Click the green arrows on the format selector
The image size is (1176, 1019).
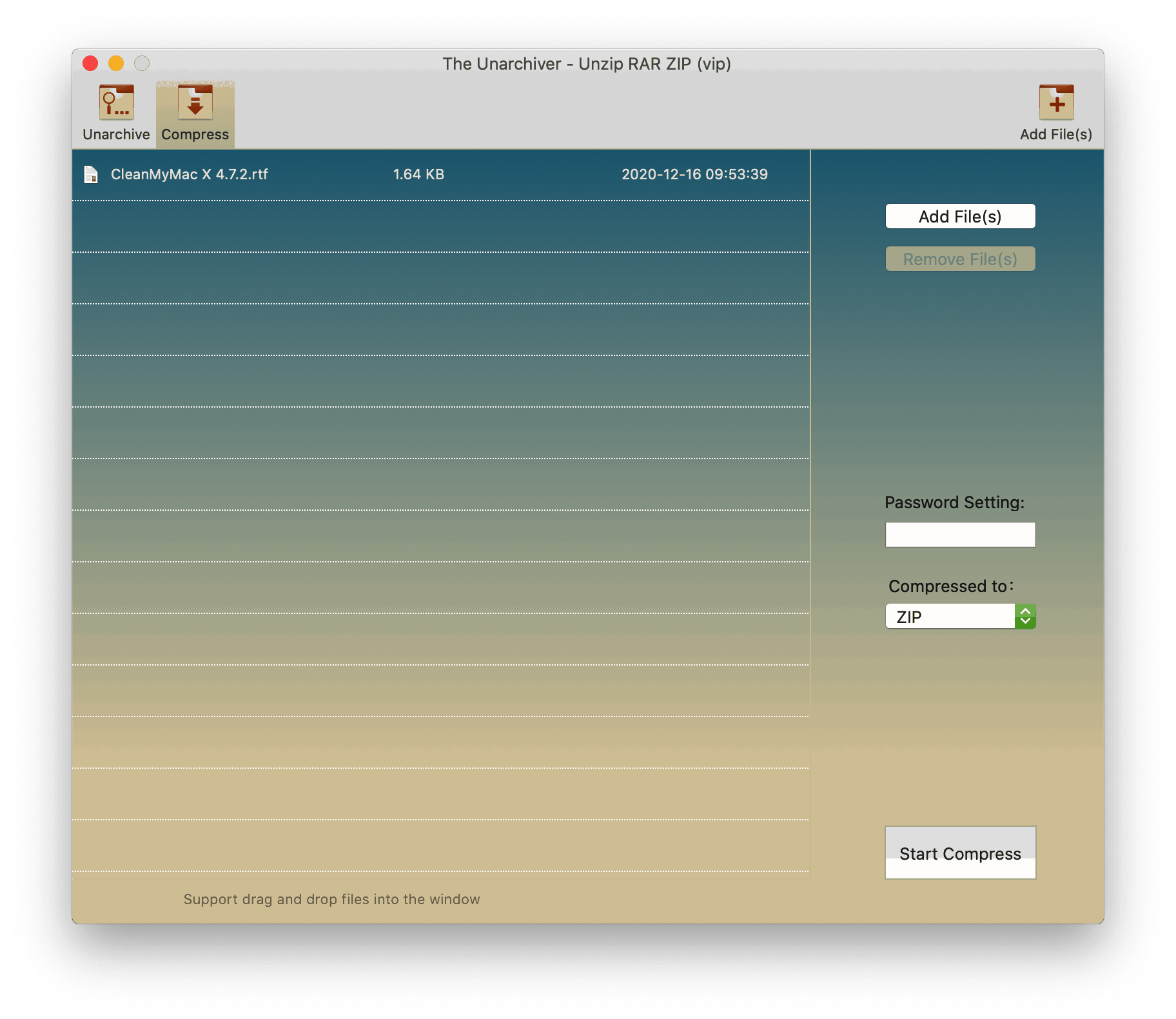coord(1025,617)
